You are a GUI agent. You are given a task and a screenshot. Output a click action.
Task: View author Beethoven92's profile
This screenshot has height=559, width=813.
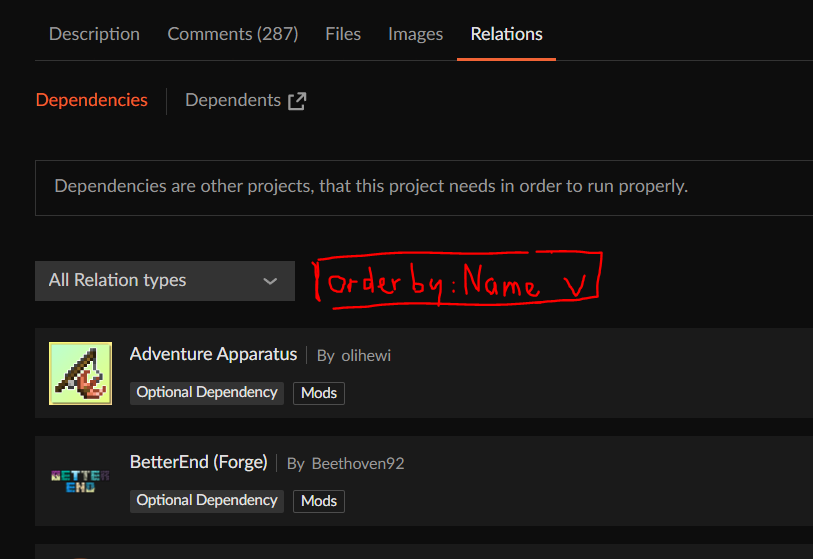(357, 463)
